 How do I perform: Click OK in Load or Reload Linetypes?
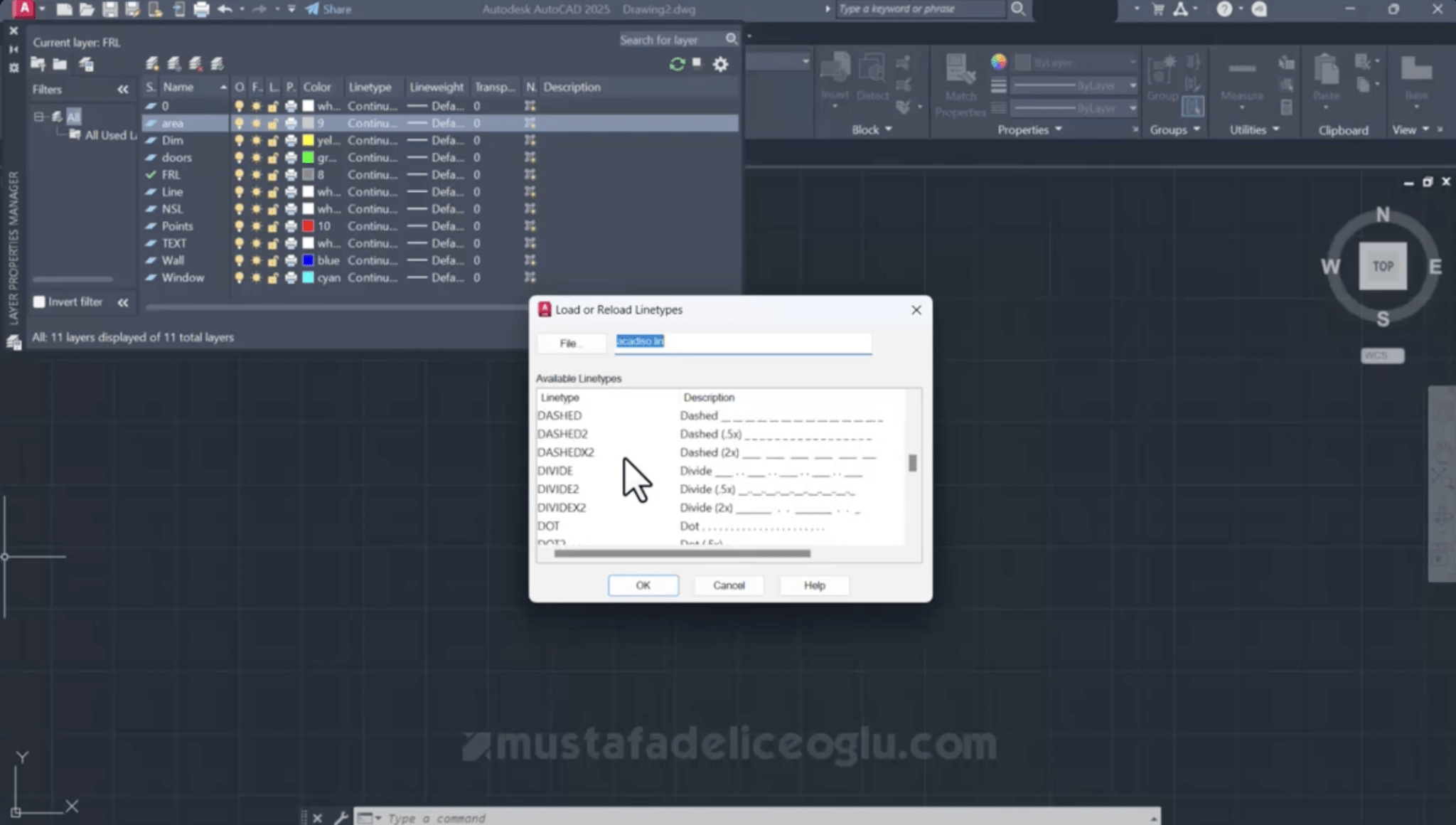tap(643, 585)
